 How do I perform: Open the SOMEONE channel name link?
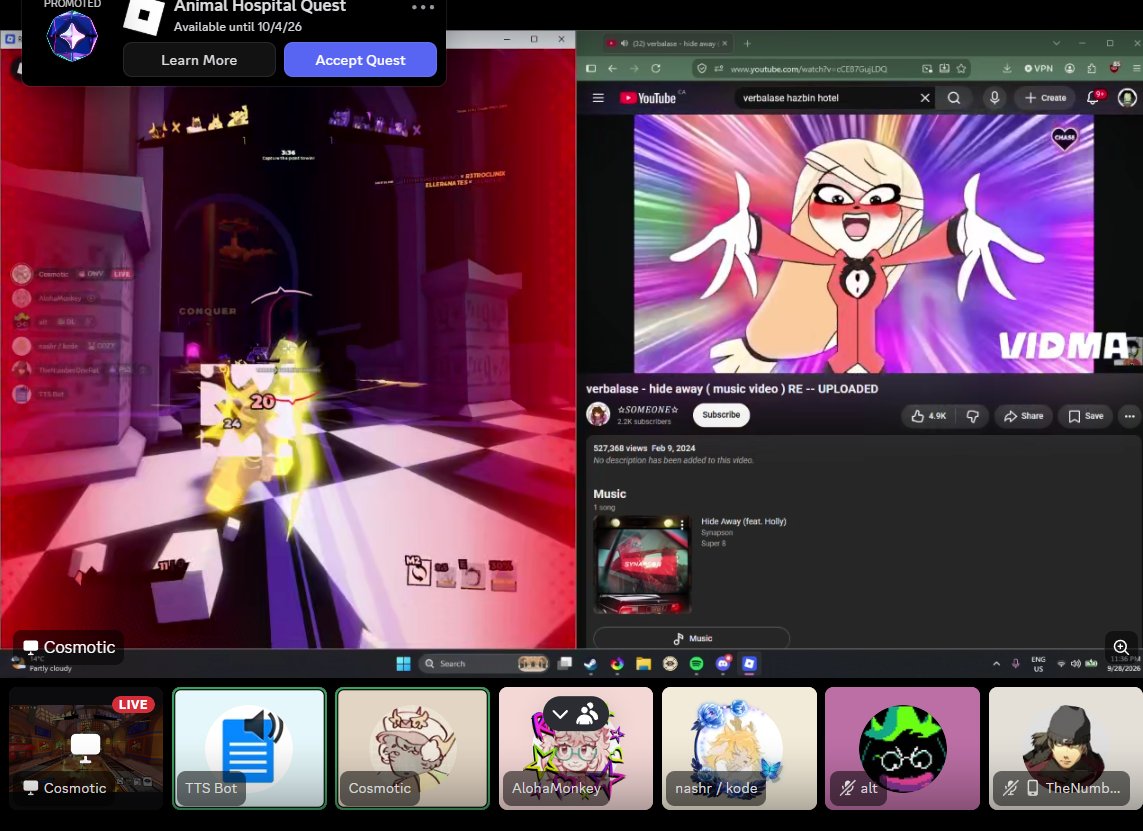tap(648, 410)
